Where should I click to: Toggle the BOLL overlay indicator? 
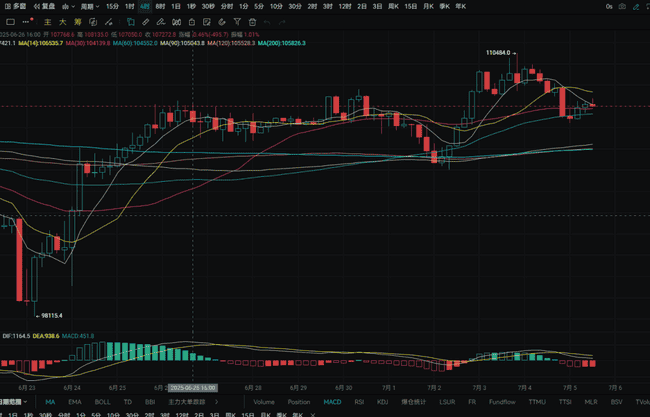(102, 402)
